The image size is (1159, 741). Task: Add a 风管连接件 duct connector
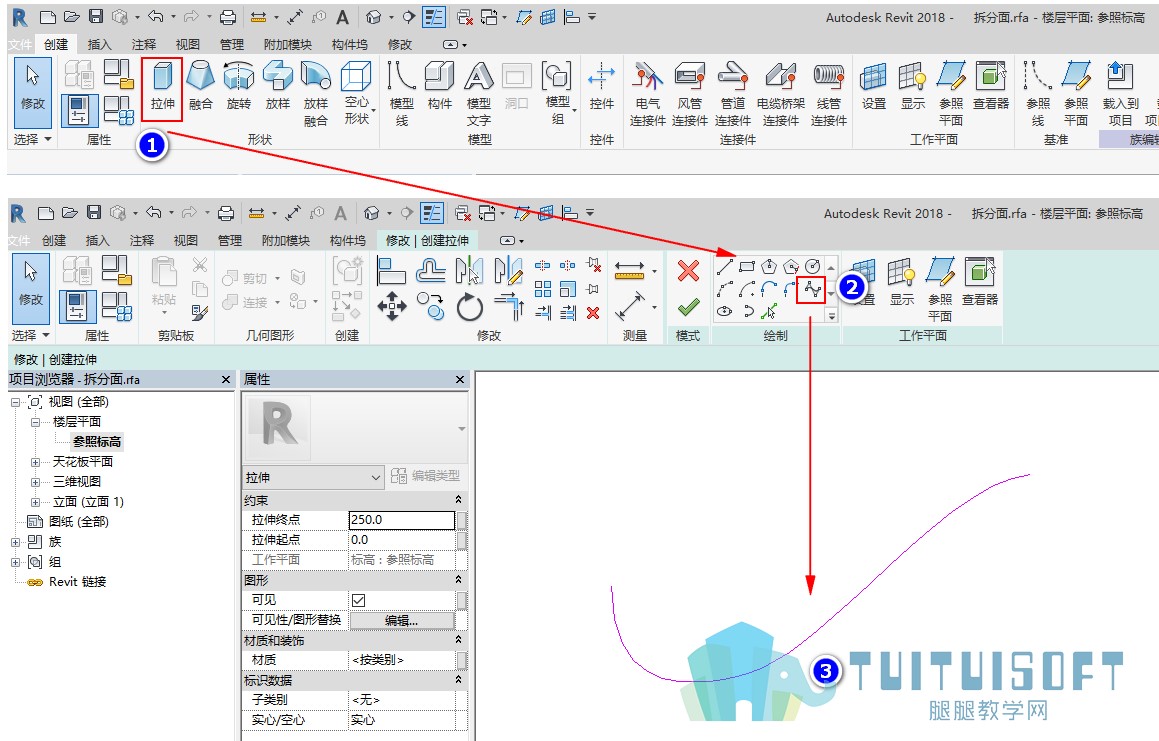tap(690, 94)
